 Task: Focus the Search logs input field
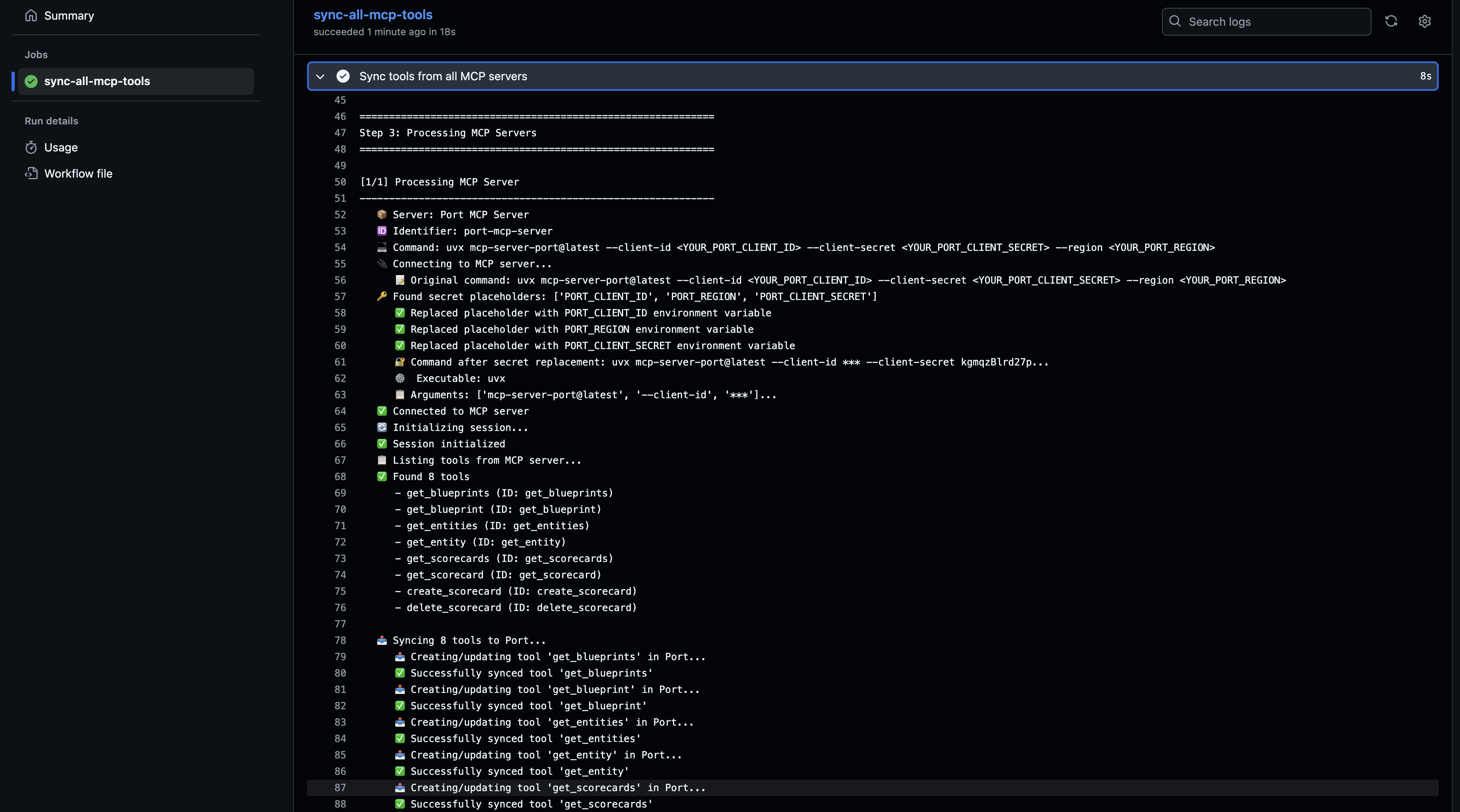pyautogui.click(x=1275, y=22)
